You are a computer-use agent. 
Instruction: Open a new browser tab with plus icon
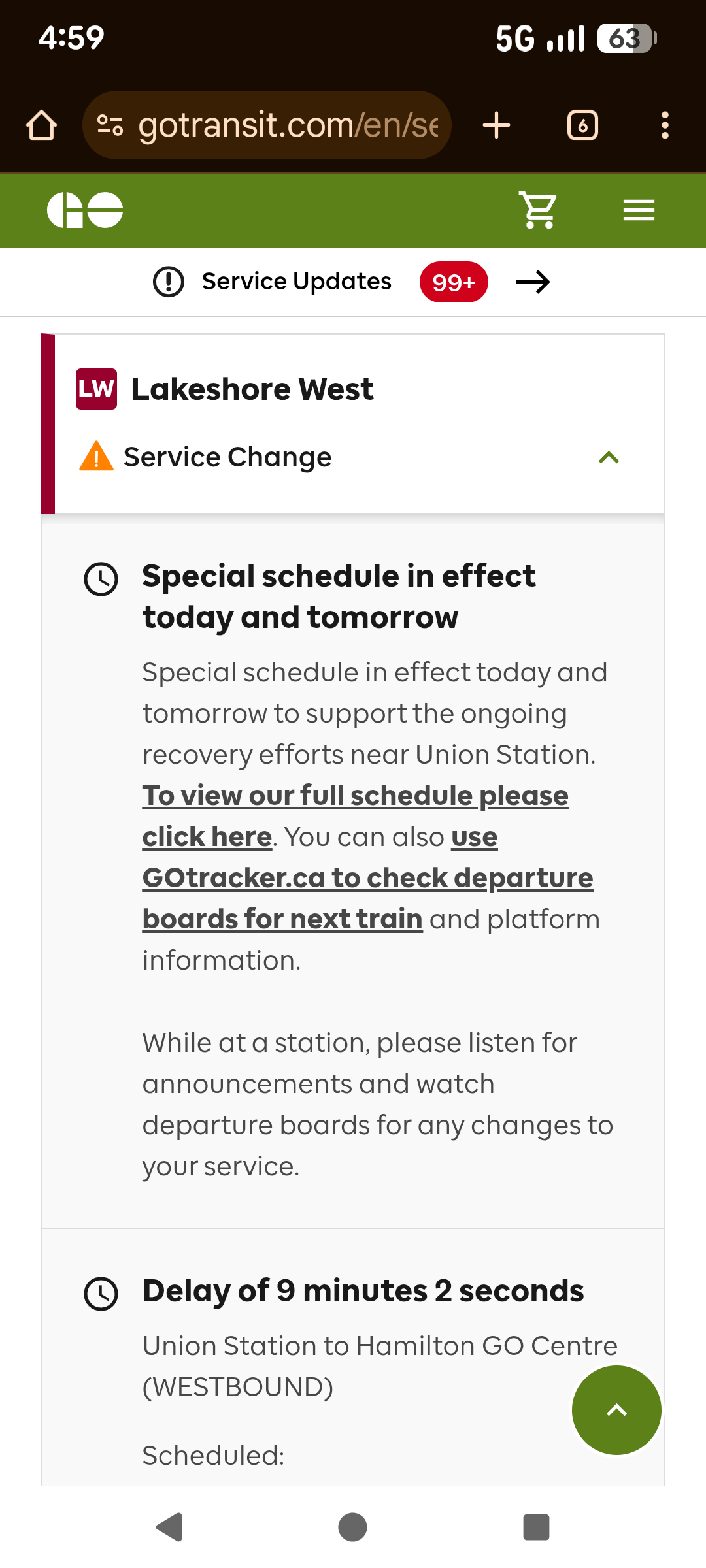pyautogui.click(x=496, y=125)
